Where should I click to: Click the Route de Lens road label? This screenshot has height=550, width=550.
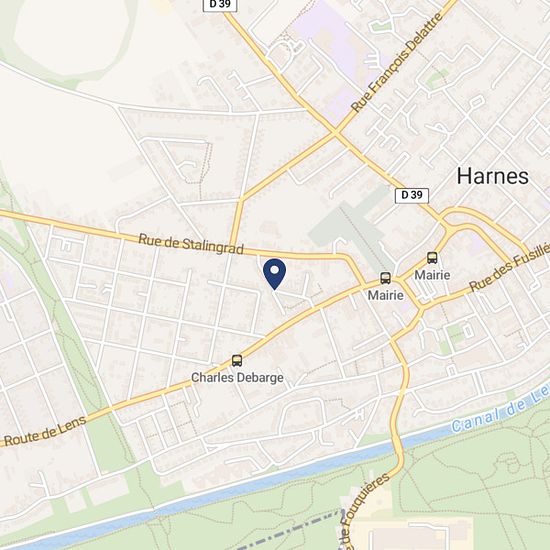tap(45, 430)
